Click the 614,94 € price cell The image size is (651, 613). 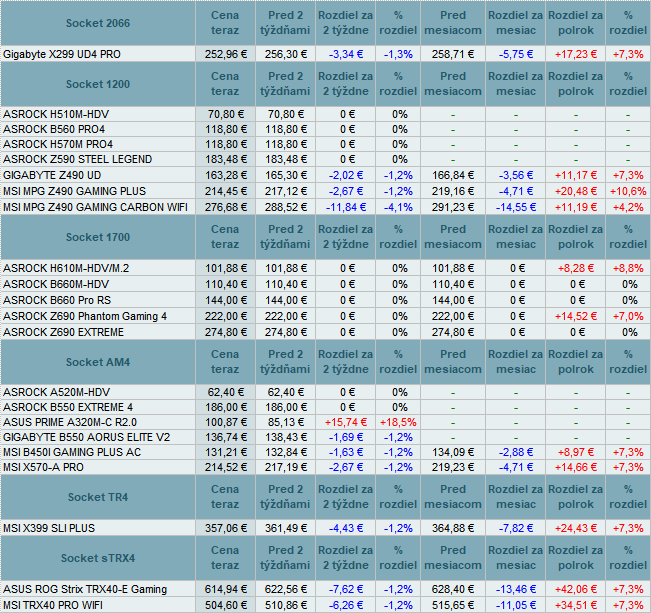pyautogui.click(x=225, y=589)
